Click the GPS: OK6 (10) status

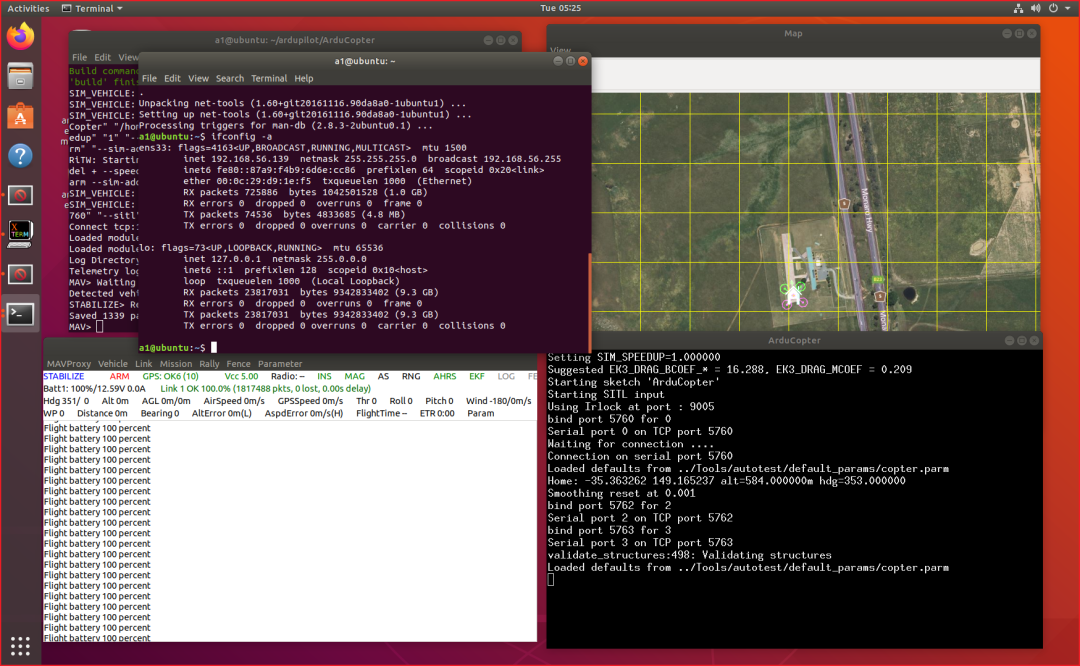pyautogui.click(x=170, y=376)
